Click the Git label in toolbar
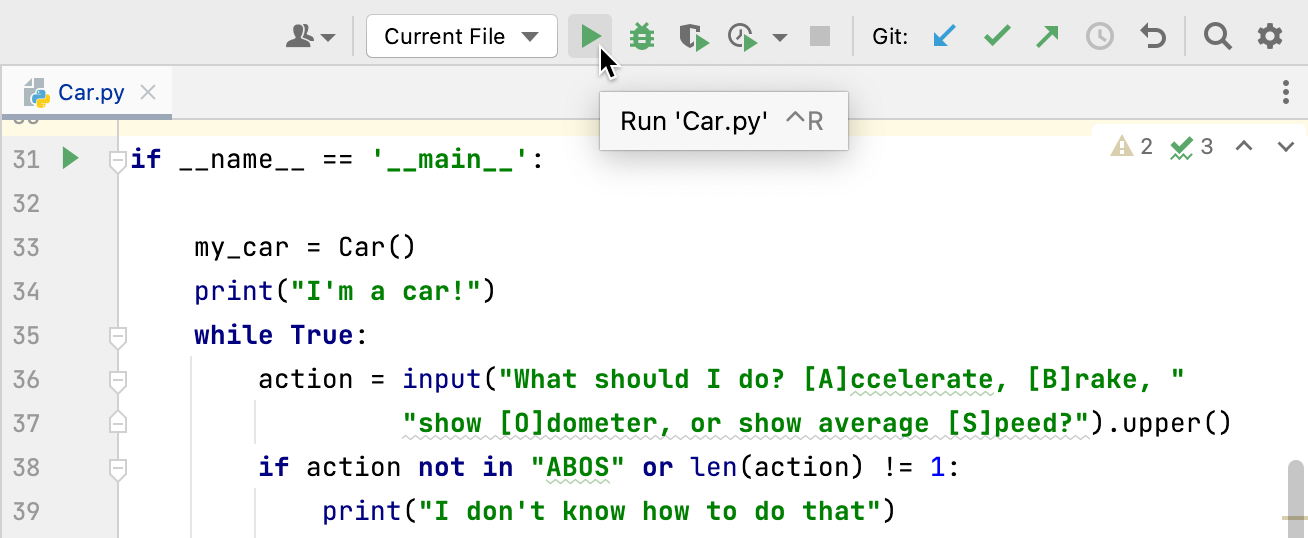 click(890, 37)
